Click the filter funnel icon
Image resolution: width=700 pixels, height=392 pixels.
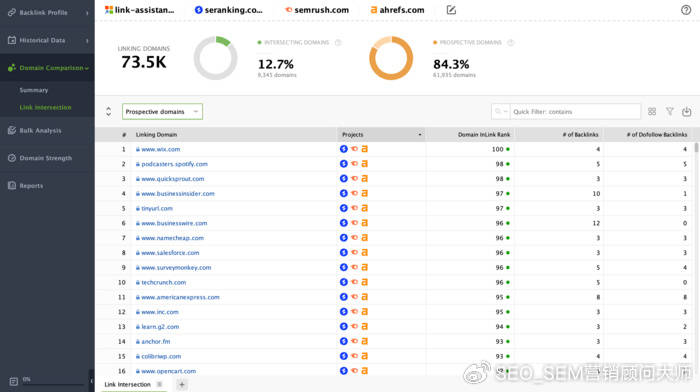point(670,112)
